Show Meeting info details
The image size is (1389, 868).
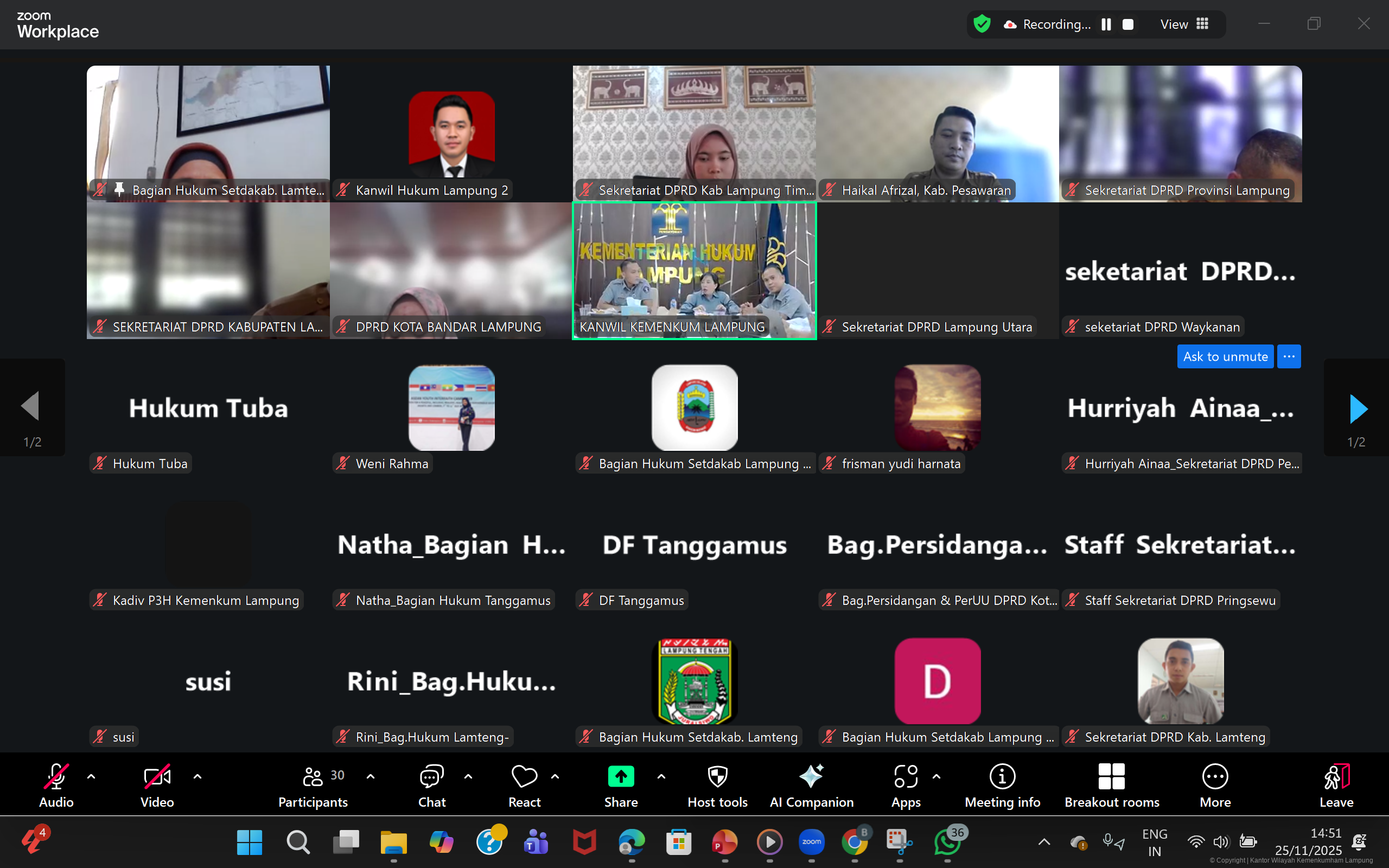tap(1002, 786)
